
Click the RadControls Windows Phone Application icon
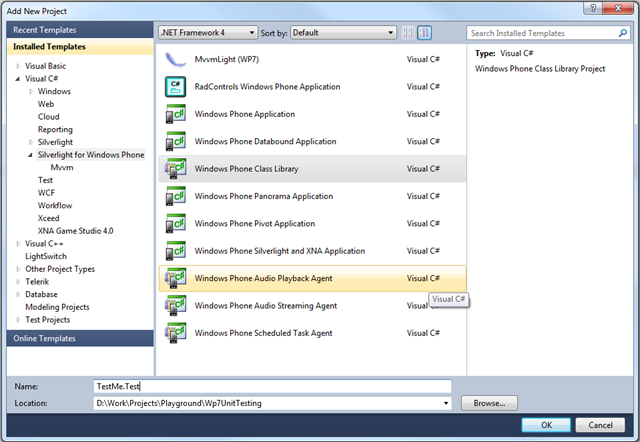click(x=176, y=87)
